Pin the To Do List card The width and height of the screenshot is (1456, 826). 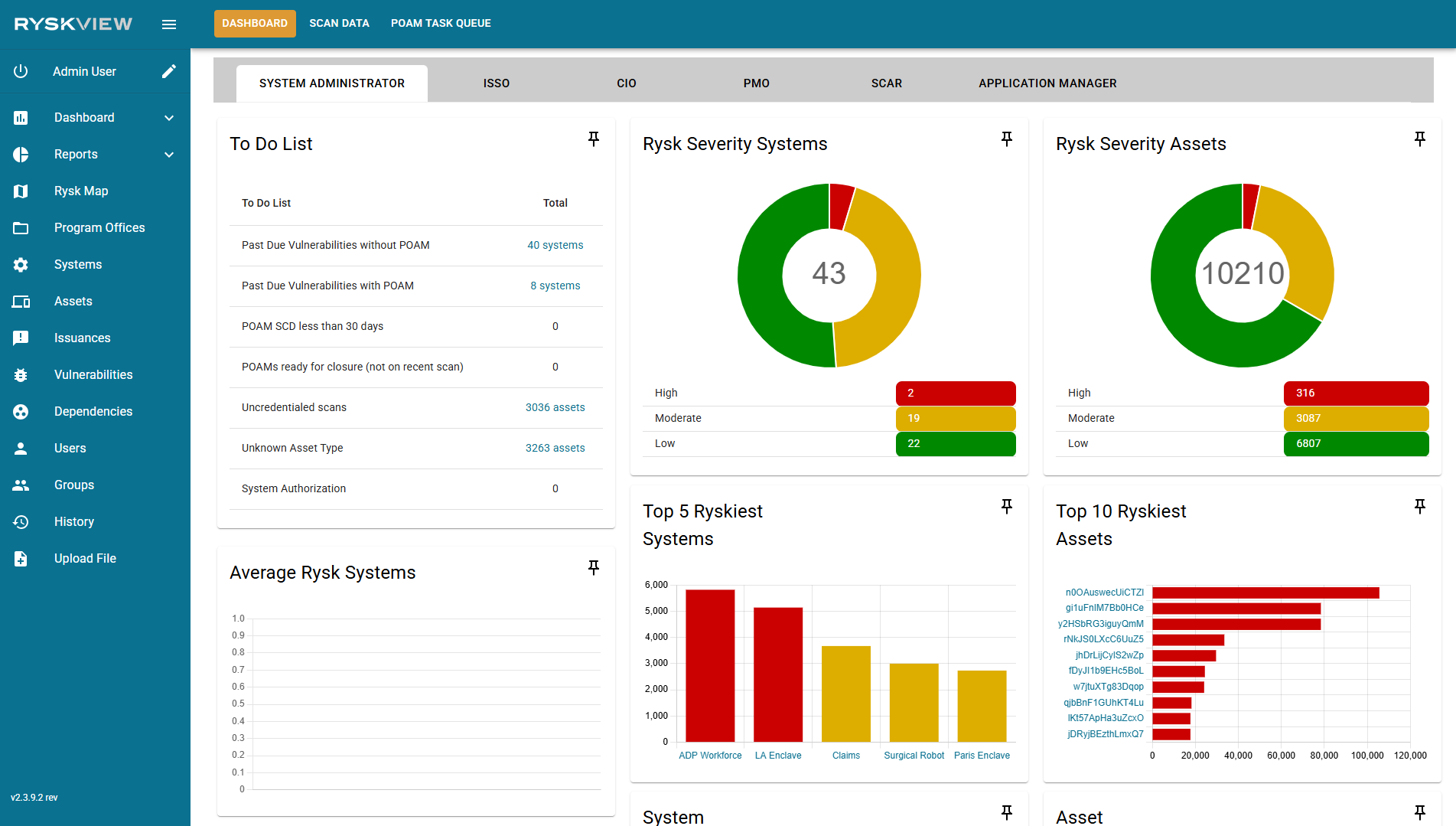593,139
